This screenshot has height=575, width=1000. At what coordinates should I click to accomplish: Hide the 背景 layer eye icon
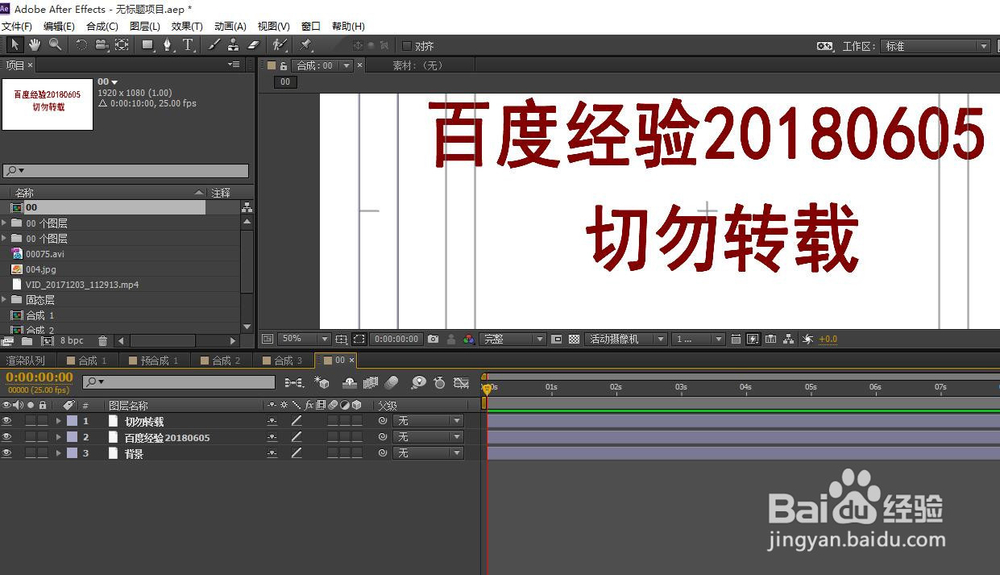7,453
